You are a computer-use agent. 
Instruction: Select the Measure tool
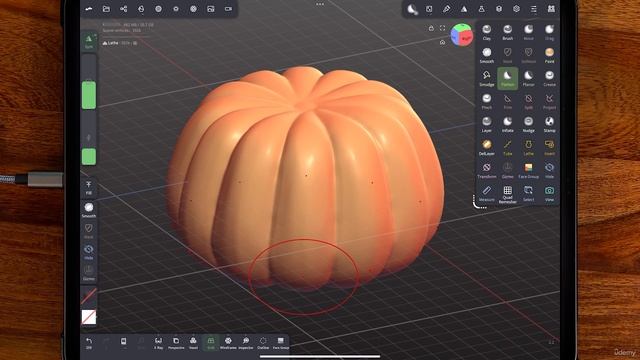point(487,193)
